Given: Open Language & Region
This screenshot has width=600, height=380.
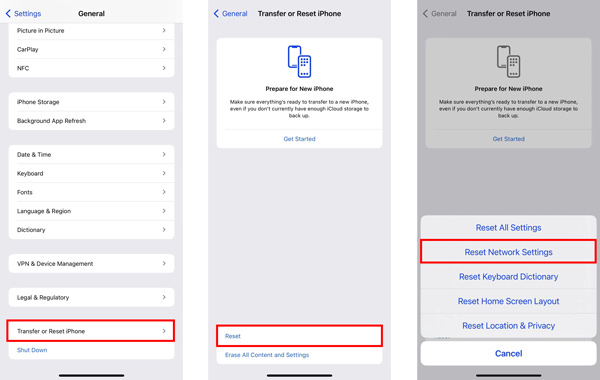Looking at the screenshot, I should 91,211.
